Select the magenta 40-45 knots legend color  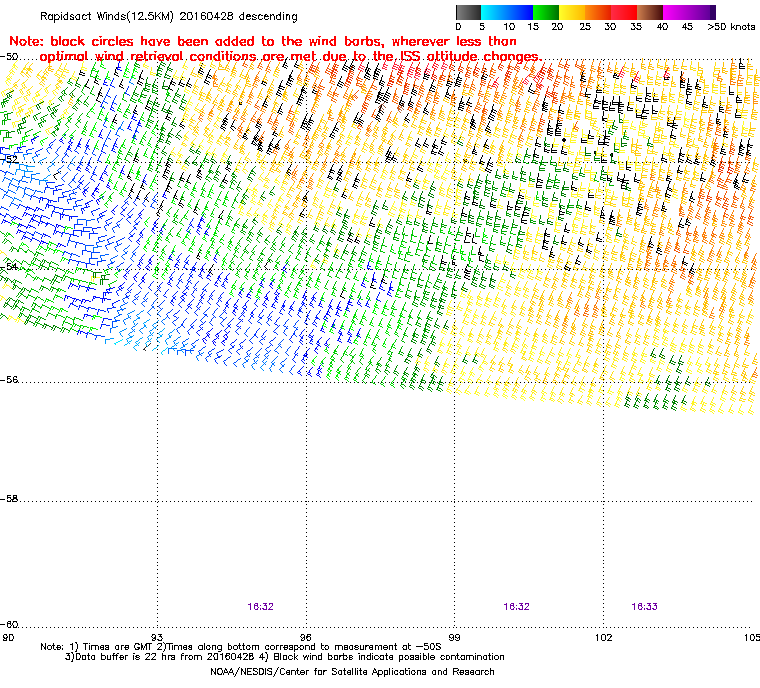[677, 12]
